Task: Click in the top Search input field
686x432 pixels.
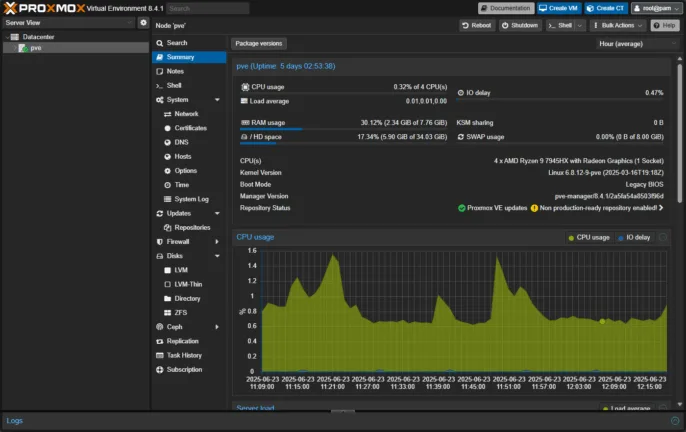Action: coord(207,8)
